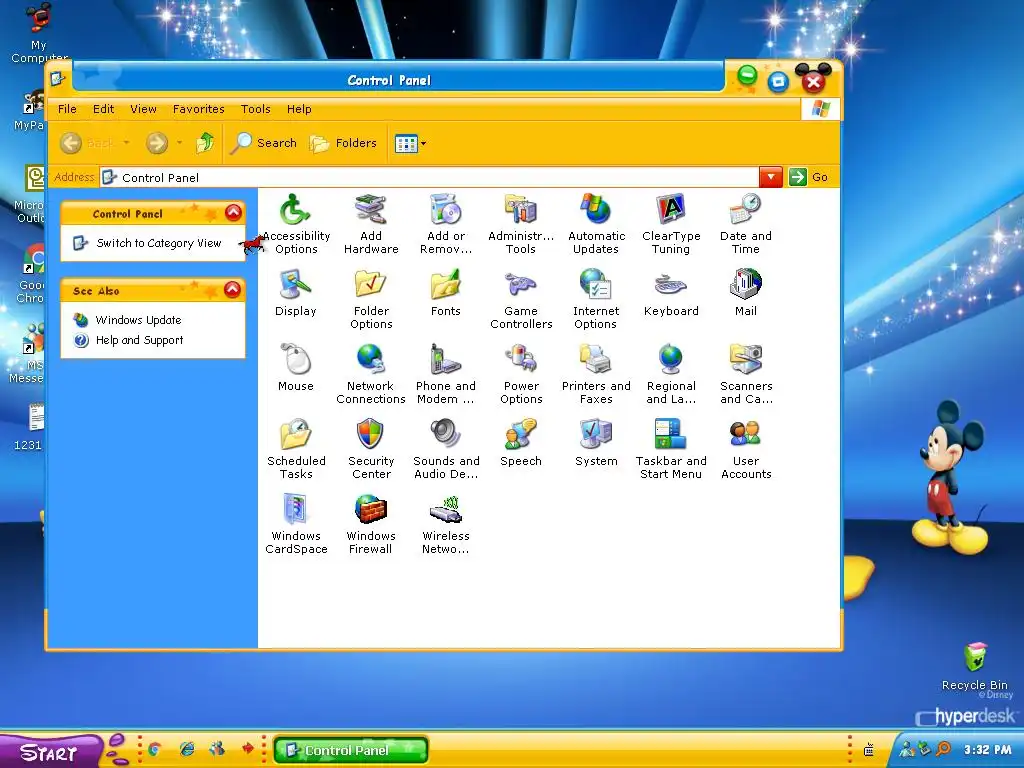Open the System applet icon
1024x768 pixels.
(x=596, y=443)
